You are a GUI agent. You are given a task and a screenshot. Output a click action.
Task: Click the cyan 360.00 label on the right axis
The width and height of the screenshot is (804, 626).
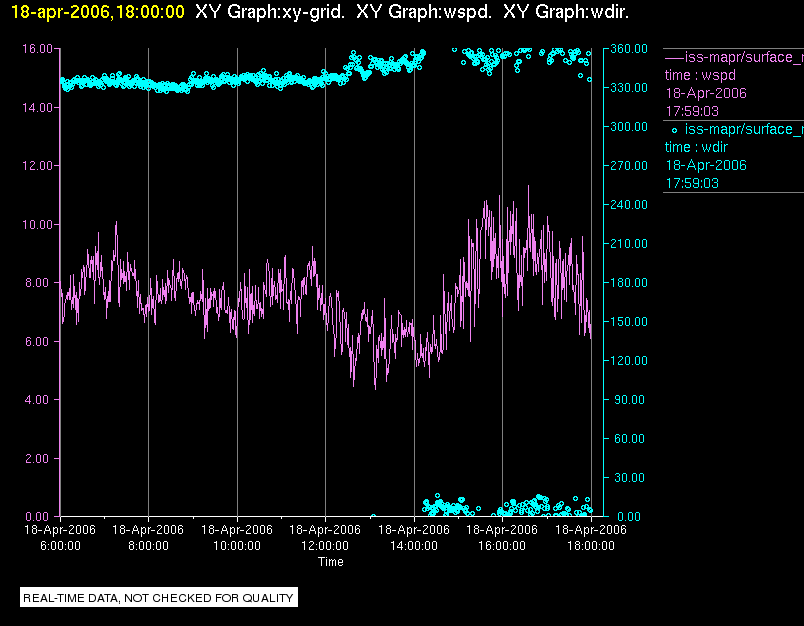(x=628, y=48)
